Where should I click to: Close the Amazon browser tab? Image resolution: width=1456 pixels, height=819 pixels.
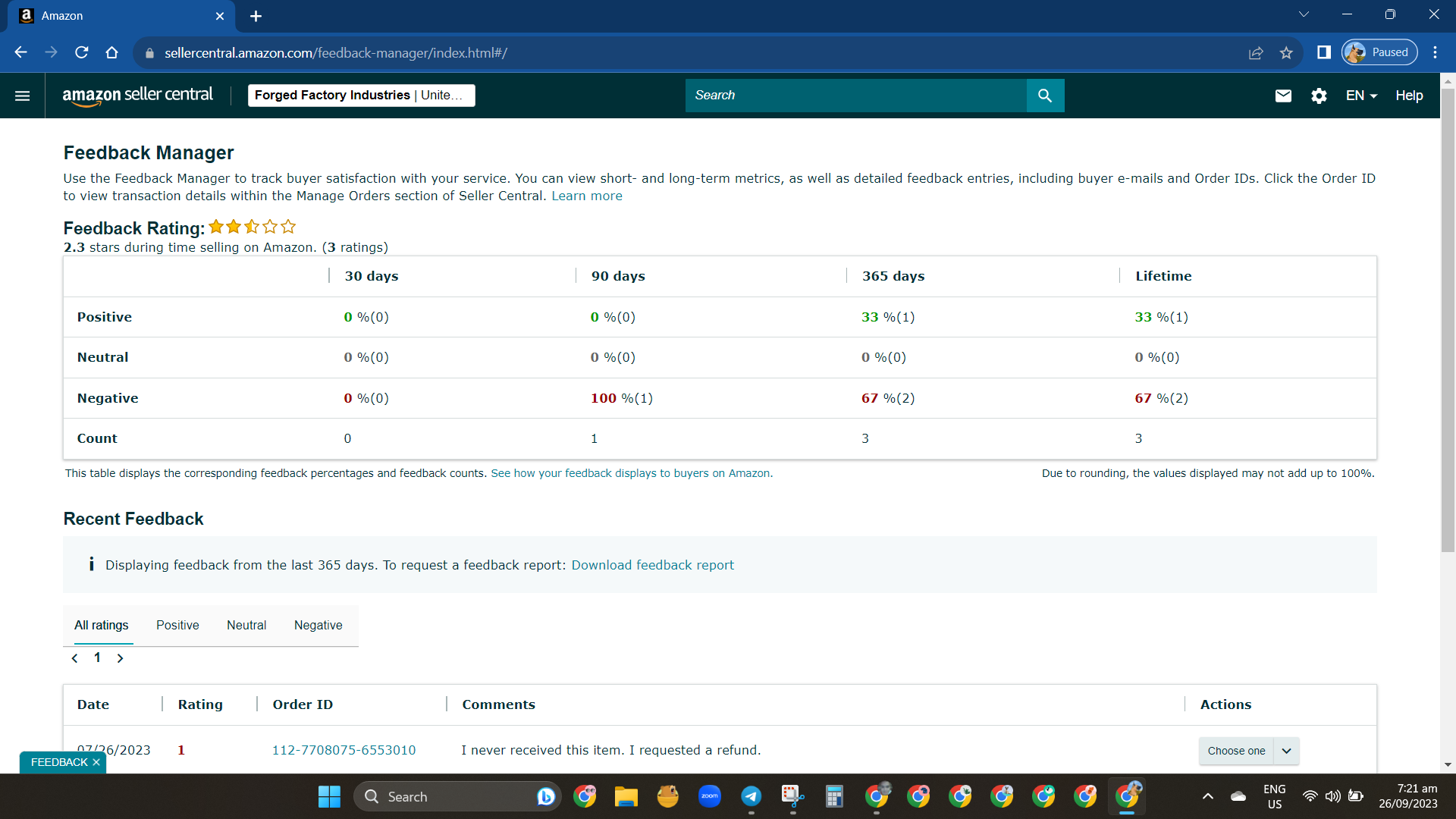click(220, 16)
